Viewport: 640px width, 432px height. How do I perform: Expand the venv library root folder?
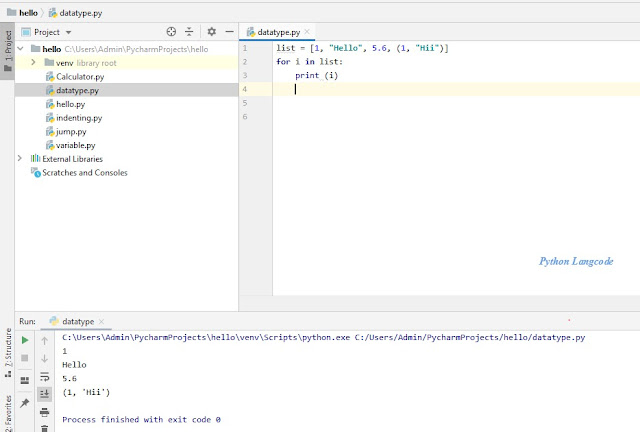(33, 62)
